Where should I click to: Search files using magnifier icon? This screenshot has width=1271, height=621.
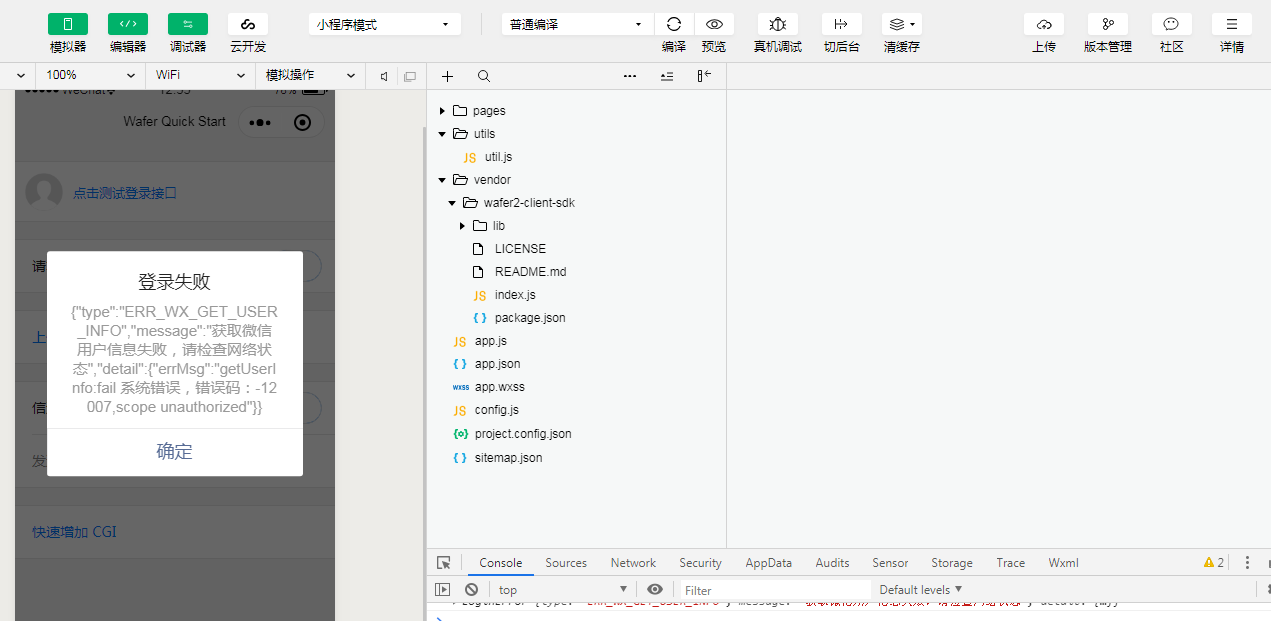(x=484, y=76)
